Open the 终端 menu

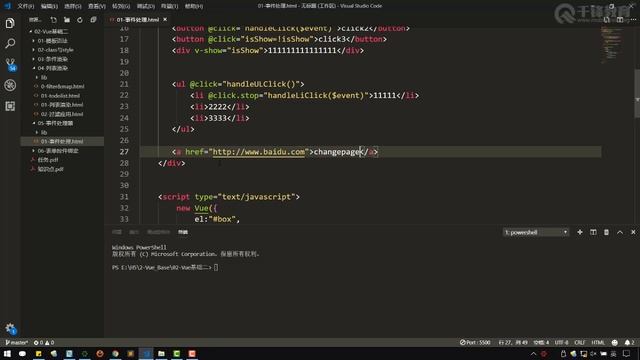pos(169,6)
